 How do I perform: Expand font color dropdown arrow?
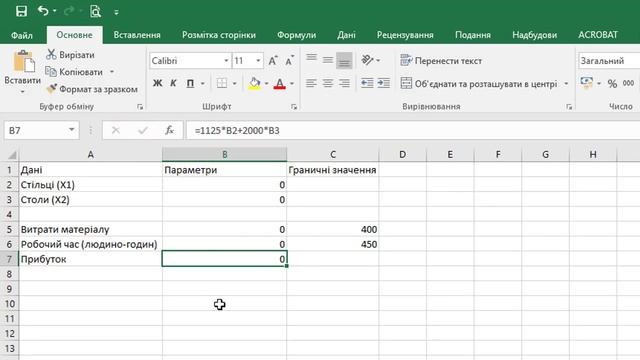pos(292,84)
